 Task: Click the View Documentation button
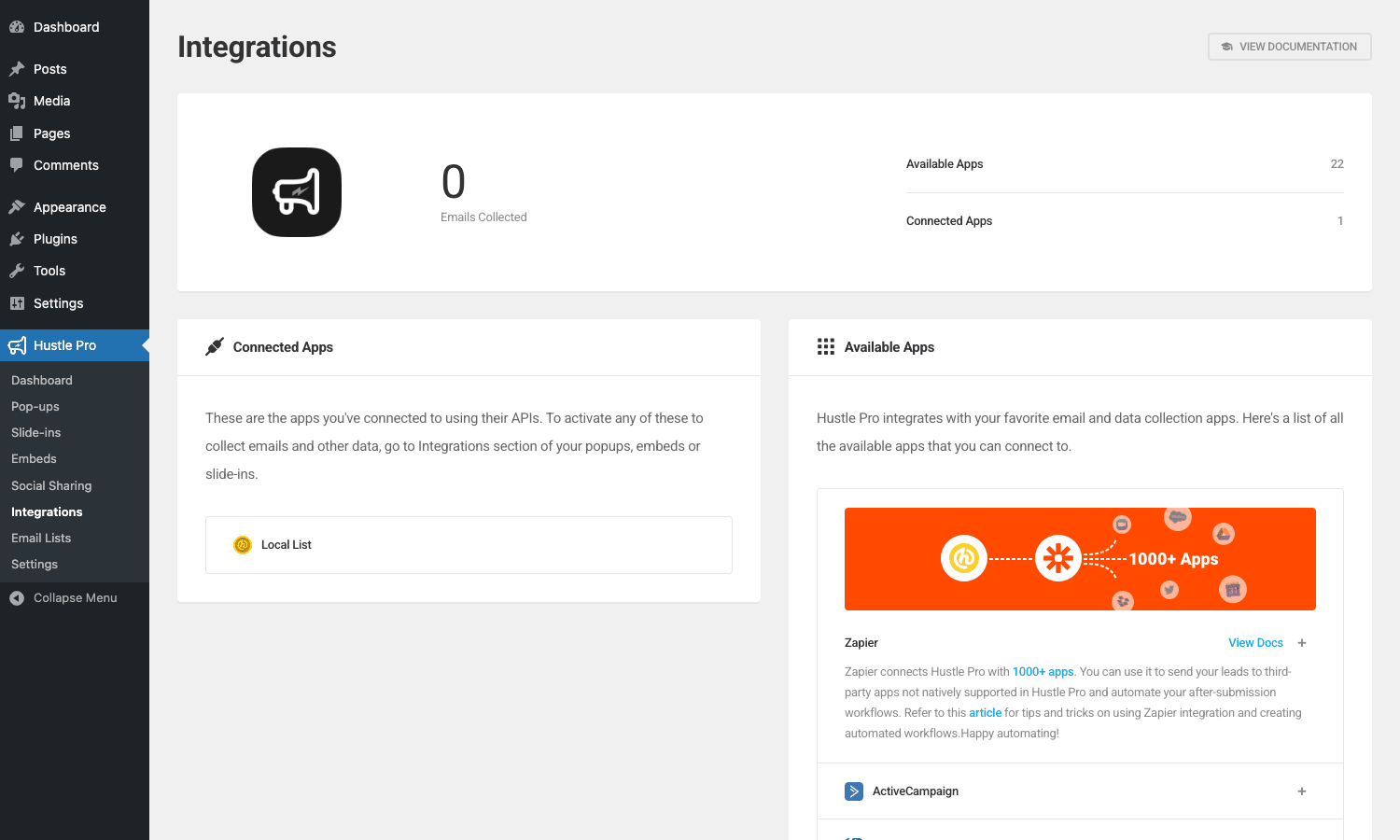[1290, 47]
